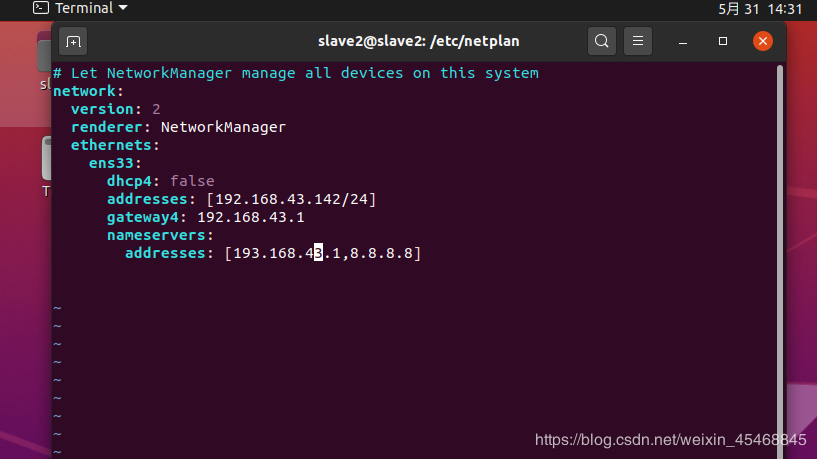Click the highlighted cursor character in nameserver address
The width and height of the screenshot is (817, 459).
(318, 253)
